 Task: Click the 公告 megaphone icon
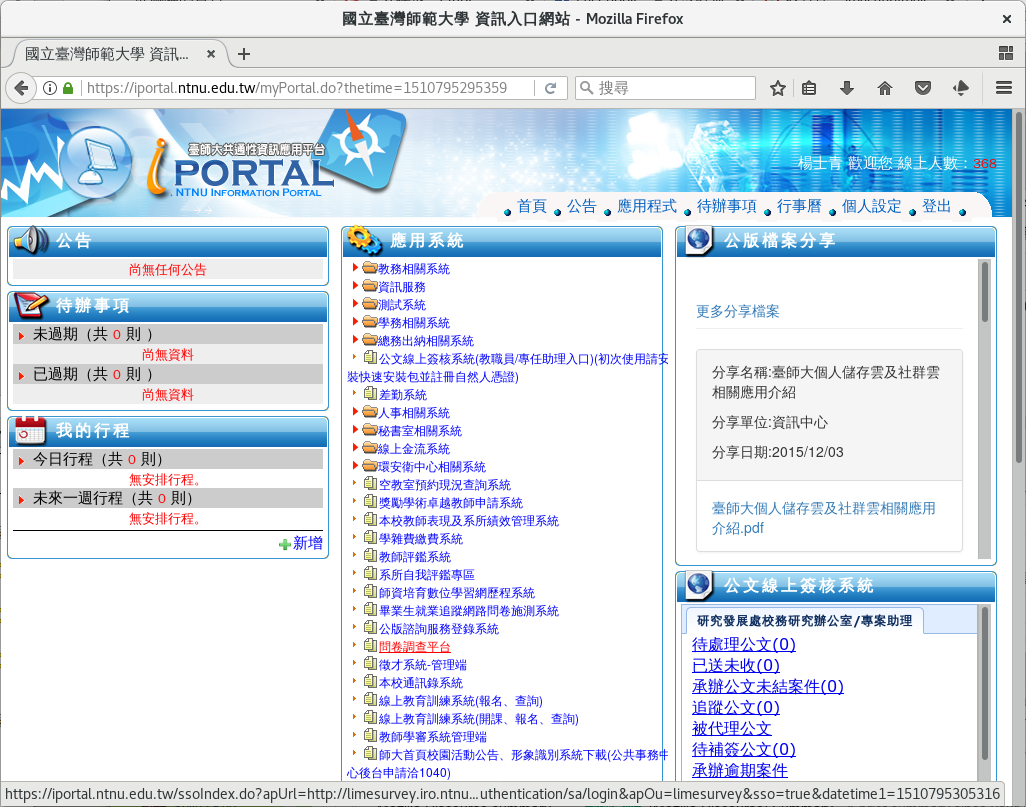point(30,240)
